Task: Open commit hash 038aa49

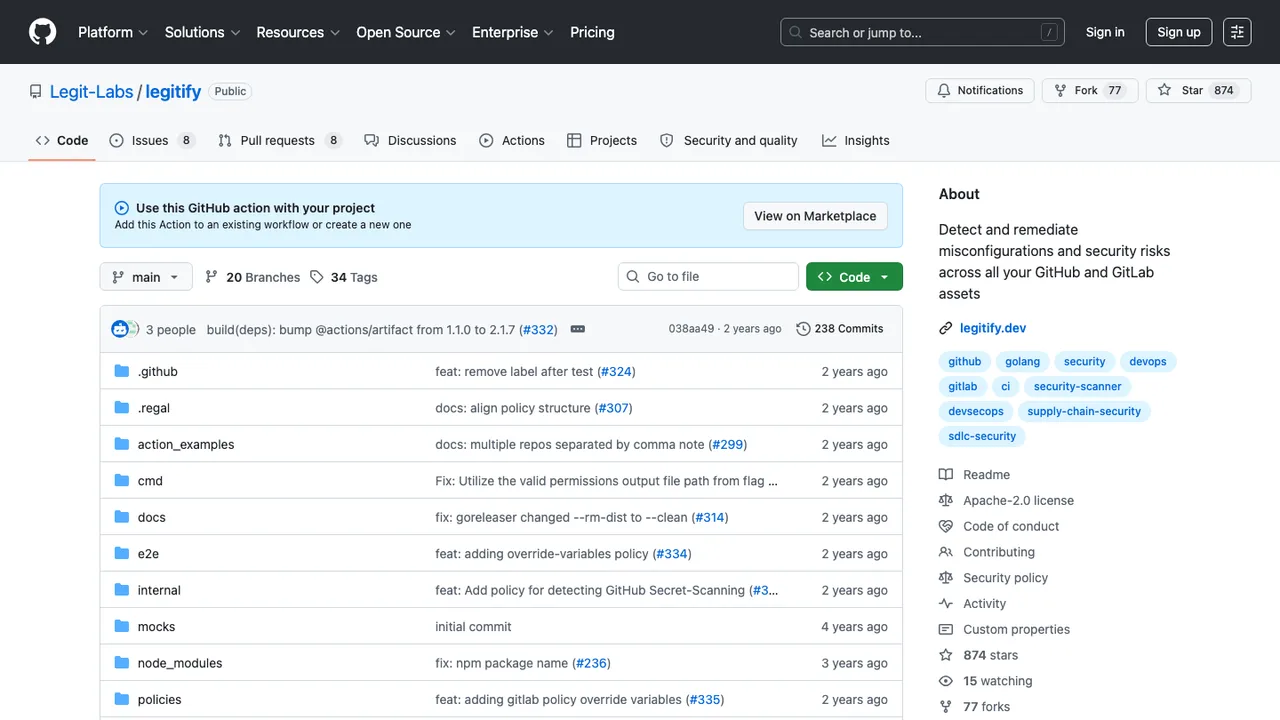Action: pos(692,329)
